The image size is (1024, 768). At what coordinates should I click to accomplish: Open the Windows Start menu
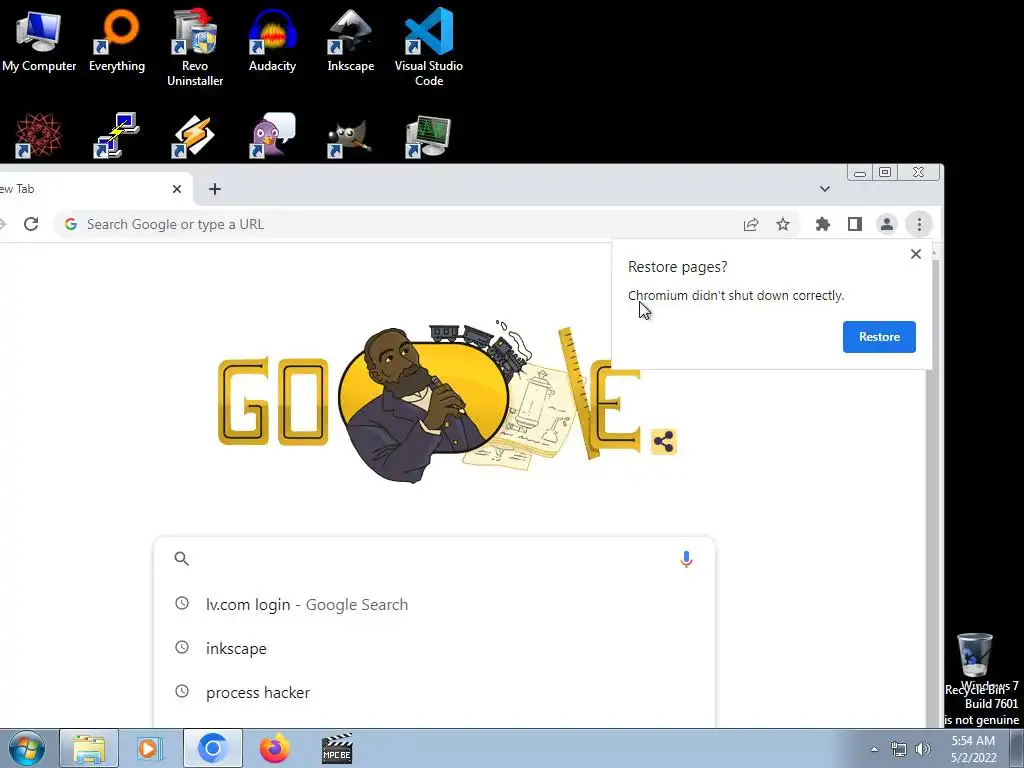click(26, 748)
